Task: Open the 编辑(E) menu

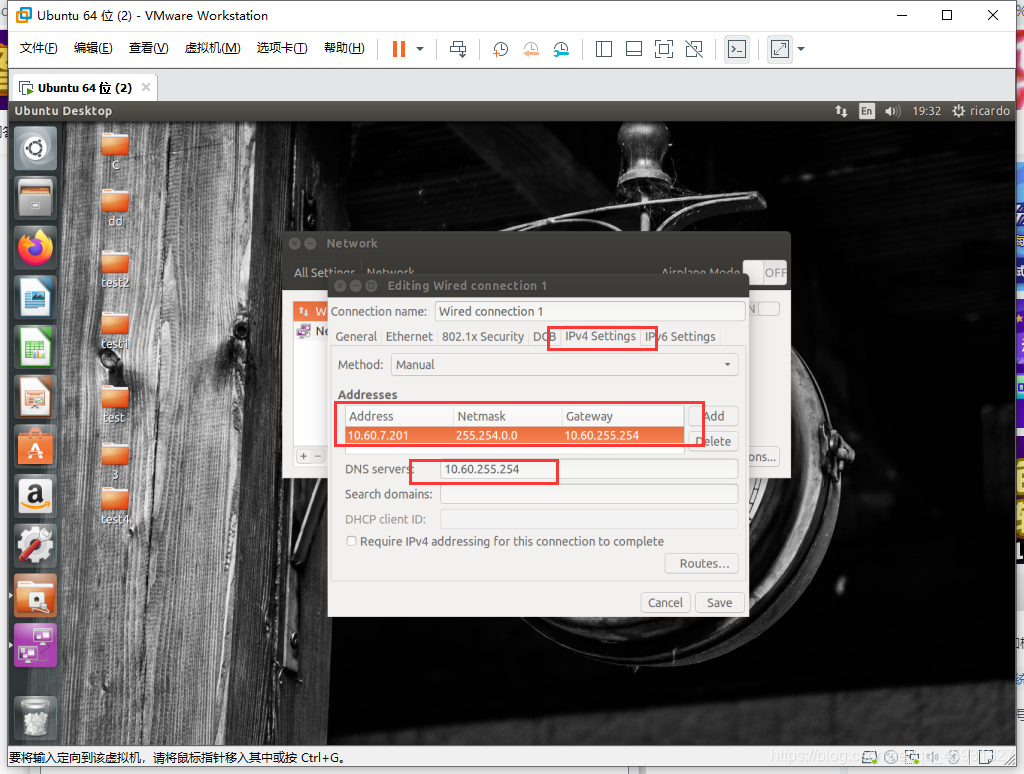Action: (93, 48)
